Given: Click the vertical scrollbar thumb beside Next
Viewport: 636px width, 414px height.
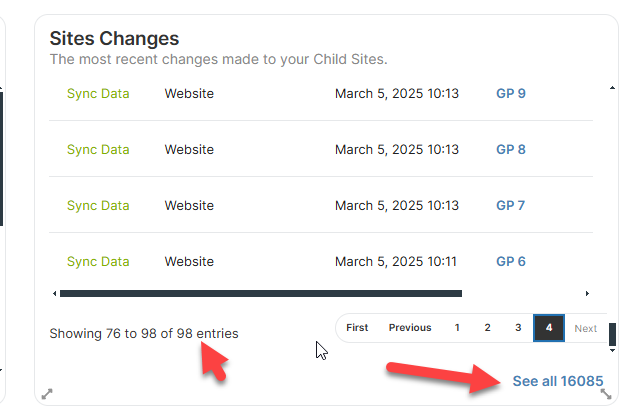Looking at the screenshot, I should (x=612, y=334).
